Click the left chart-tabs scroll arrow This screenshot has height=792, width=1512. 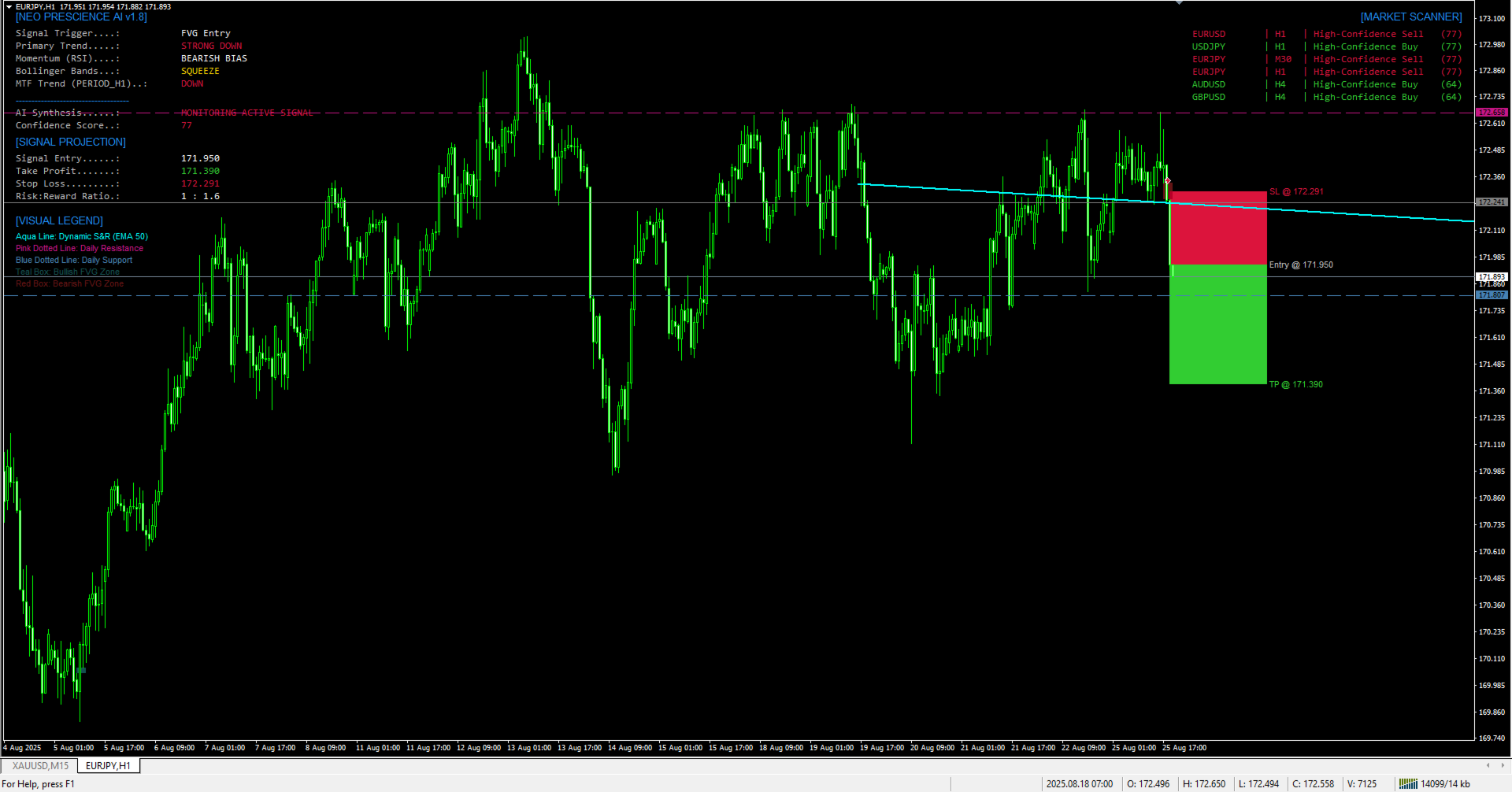point(1488,765)
